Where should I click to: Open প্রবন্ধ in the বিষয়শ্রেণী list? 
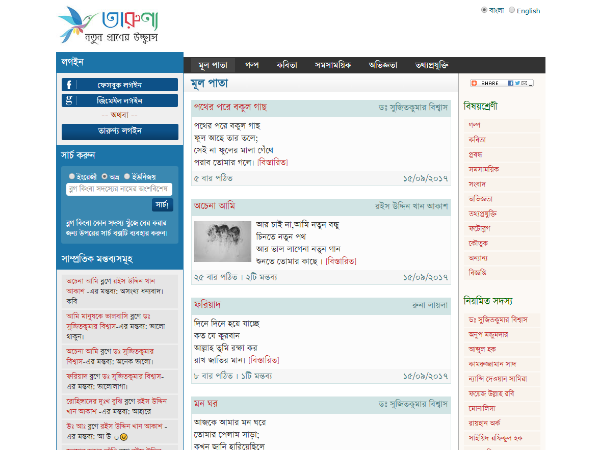(502, 155)
